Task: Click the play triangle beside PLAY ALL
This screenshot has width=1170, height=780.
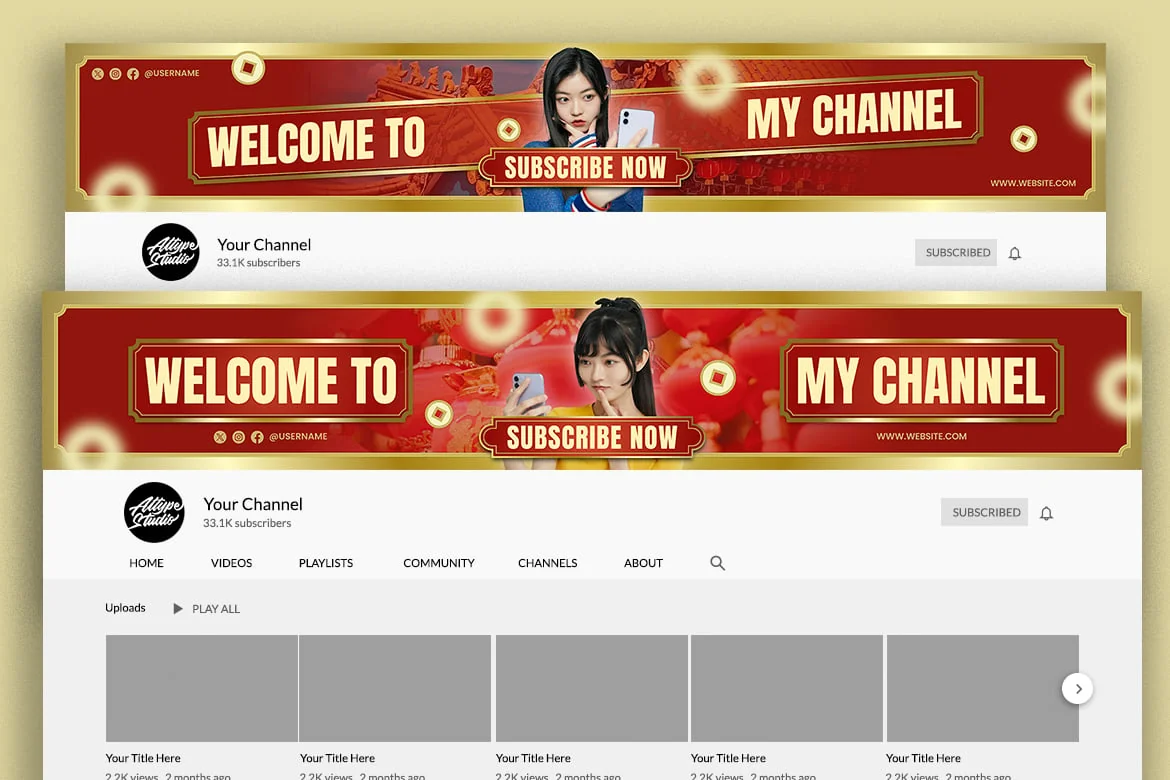Action: pyautogui.click(x=178, y=608)
